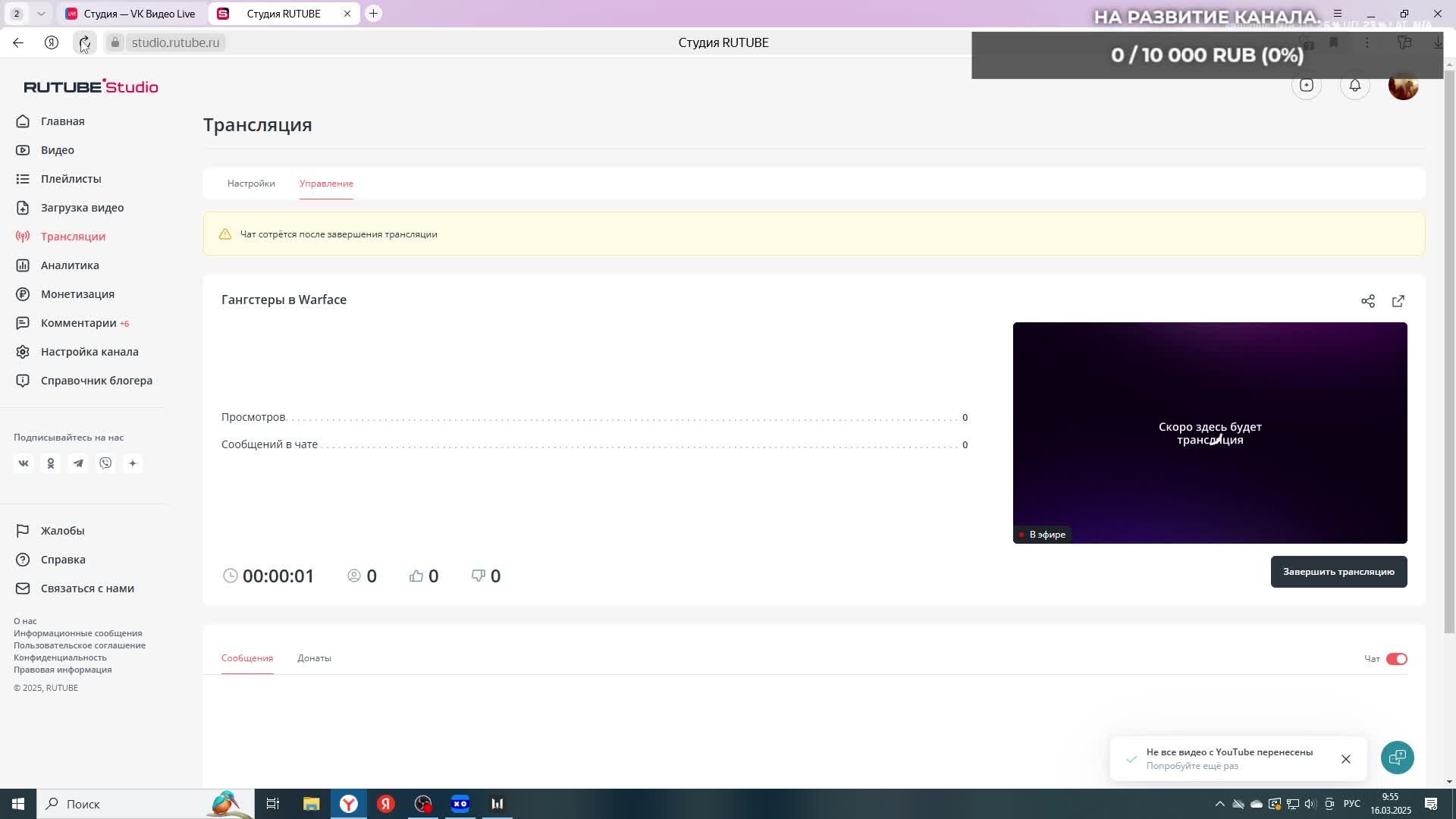The image size is (1456, 819).
Task: Open File Explorer from taskbar
Action: pyautogui.click(x=311, y=804)
